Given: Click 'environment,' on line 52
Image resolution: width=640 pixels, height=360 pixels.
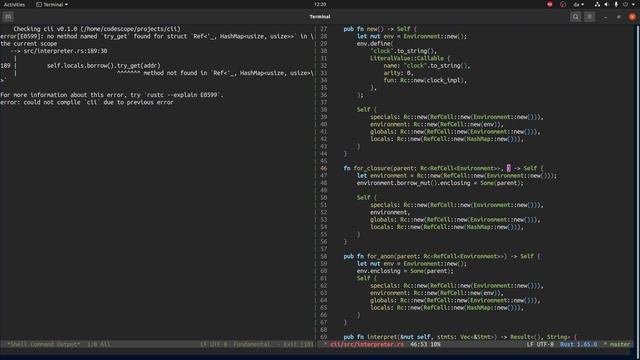Looking at the screenshot, I should tap(390, 212).
